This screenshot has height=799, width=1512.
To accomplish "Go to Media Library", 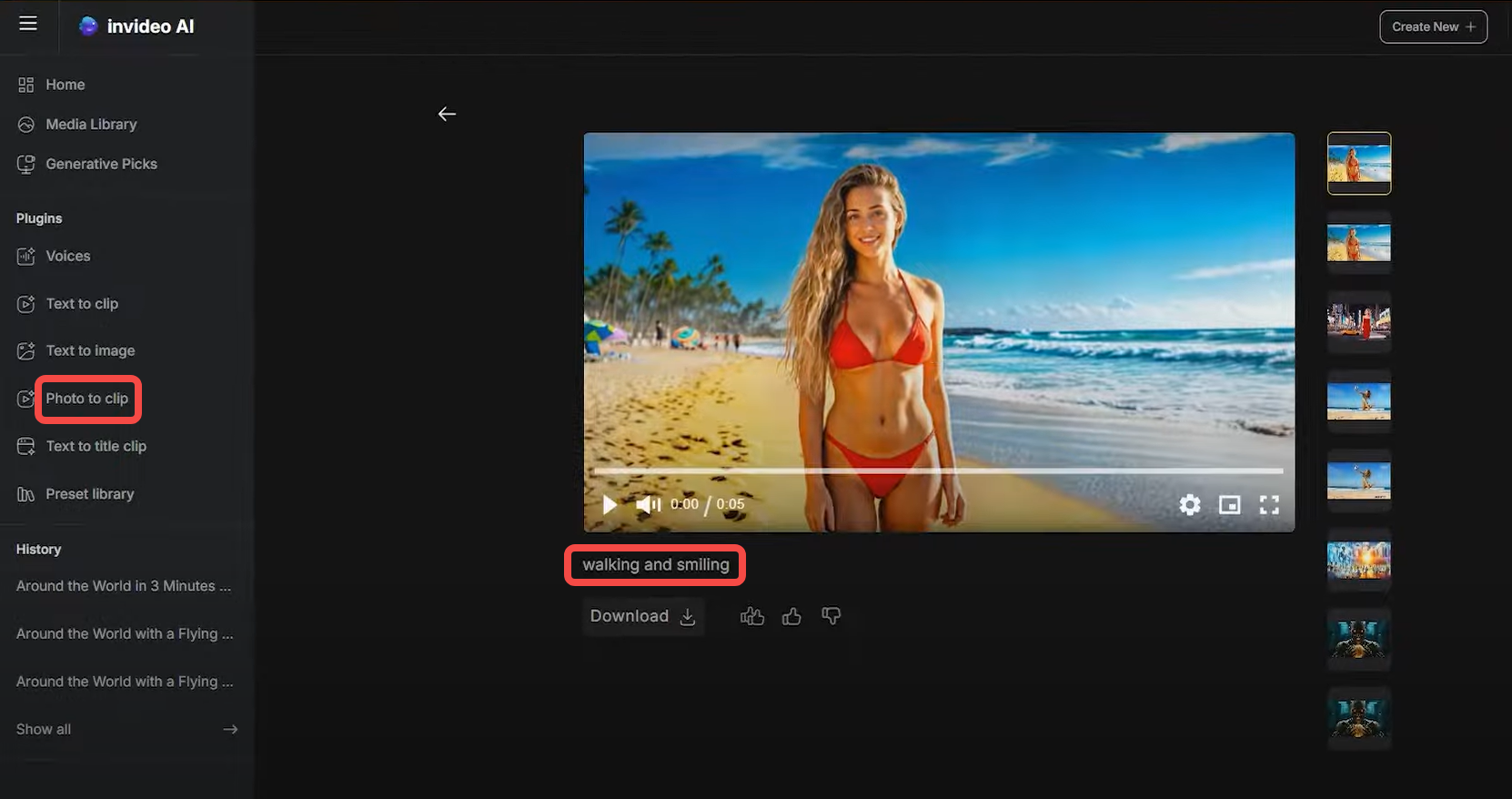I will (91, 124).
